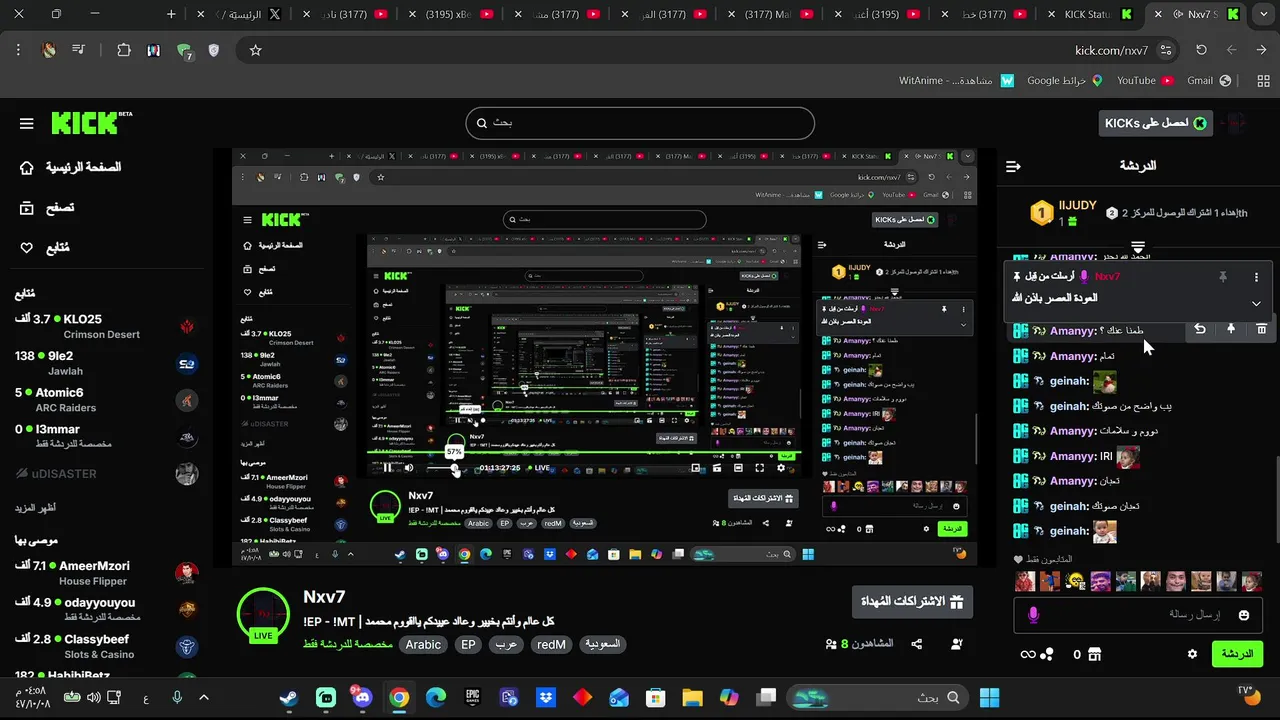Reload the page
This screenshot has width=1280, height=720.
point(1201,50)
